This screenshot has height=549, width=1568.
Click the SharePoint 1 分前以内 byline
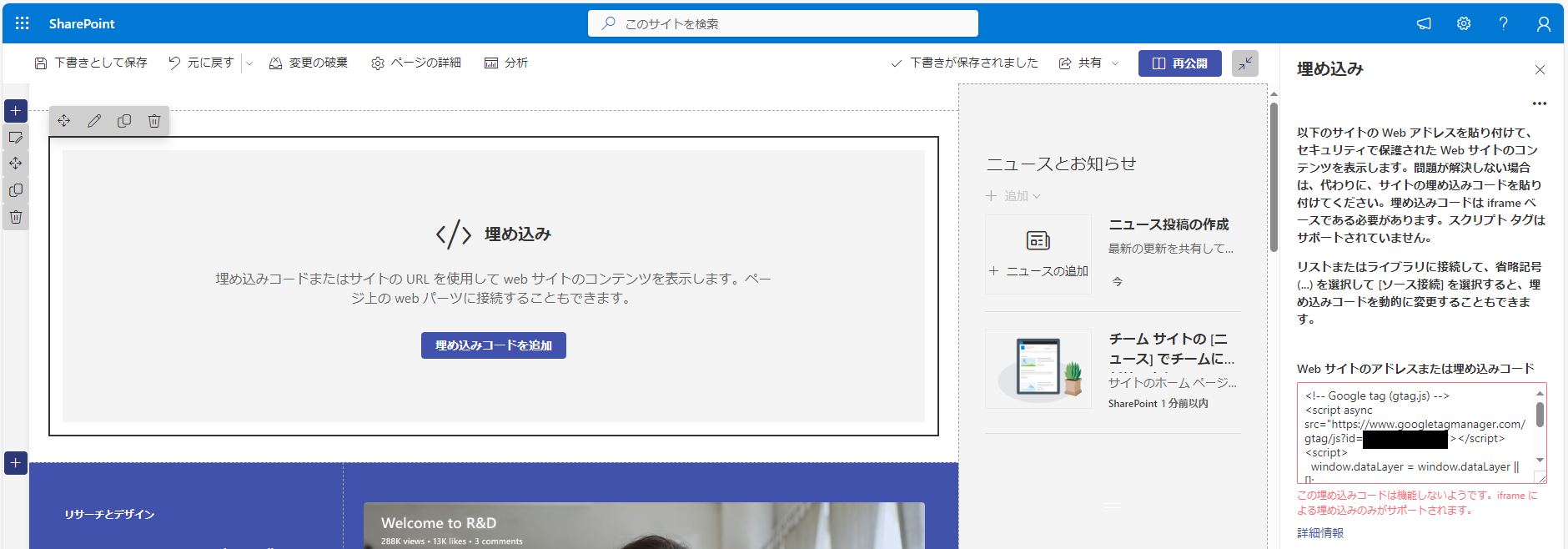pyautogui.click(x=1158, y=403)
